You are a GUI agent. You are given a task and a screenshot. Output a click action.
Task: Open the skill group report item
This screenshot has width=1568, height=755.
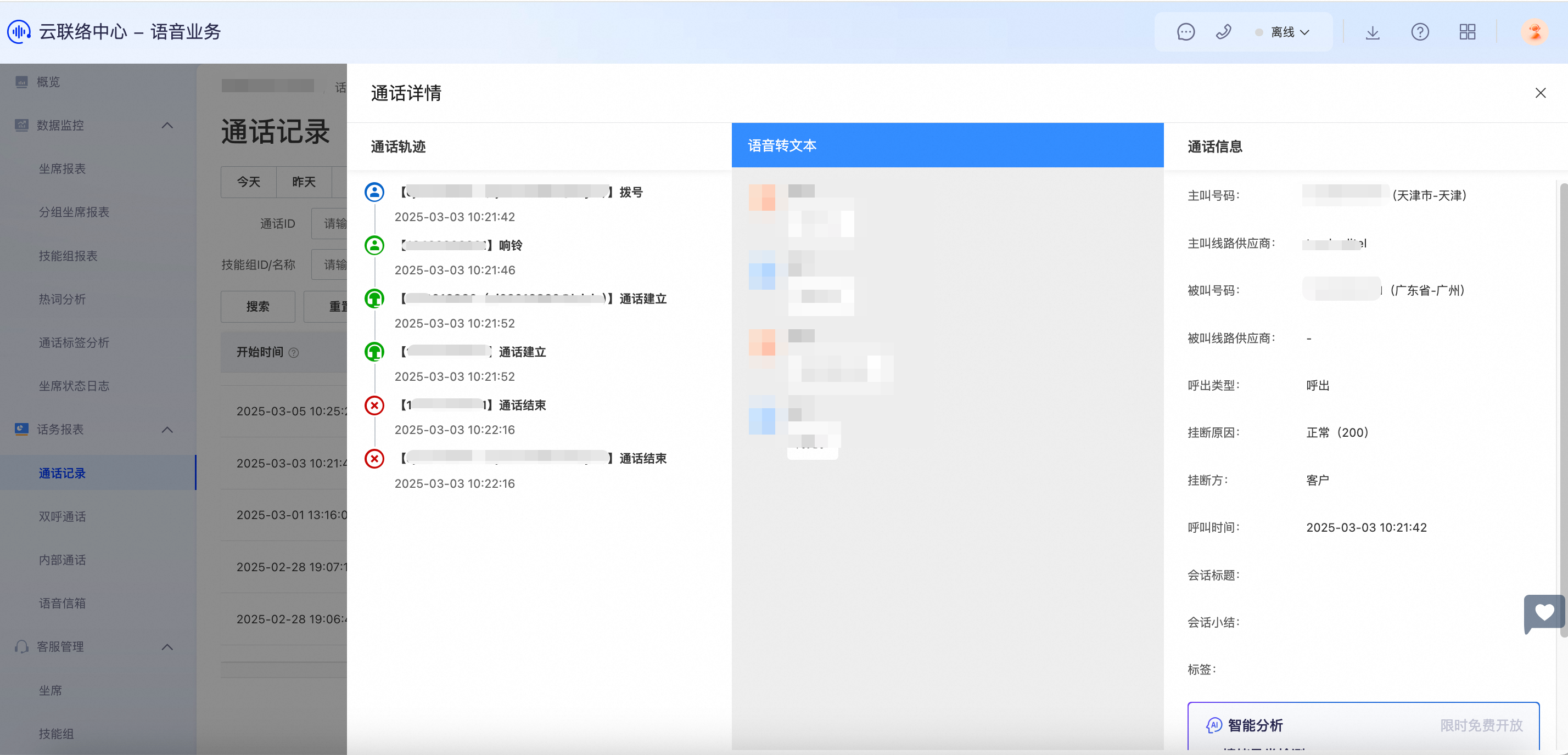[x=68, y=256]
